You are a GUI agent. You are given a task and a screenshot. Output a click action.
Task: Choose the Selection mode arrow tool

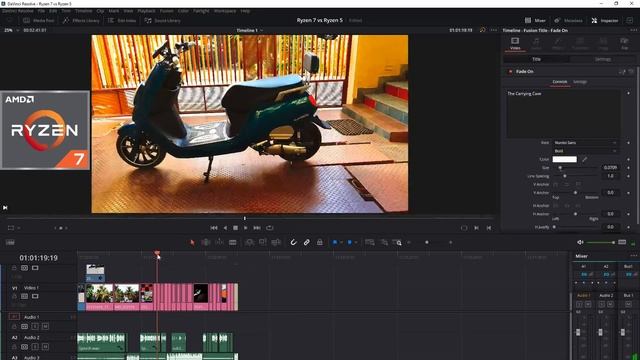[x=192, y=242]
